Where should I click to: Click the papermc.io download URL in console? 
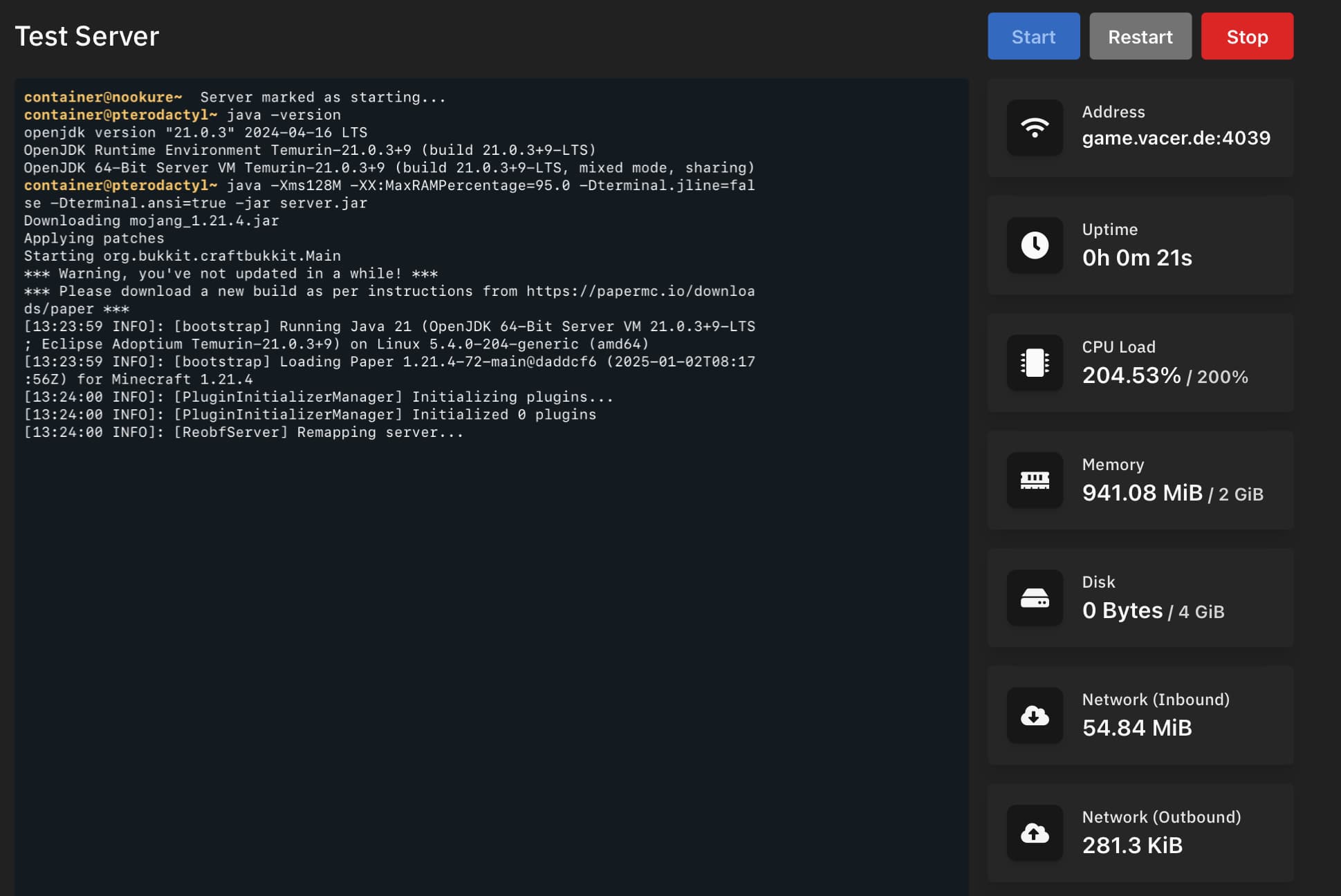[640, 291]
